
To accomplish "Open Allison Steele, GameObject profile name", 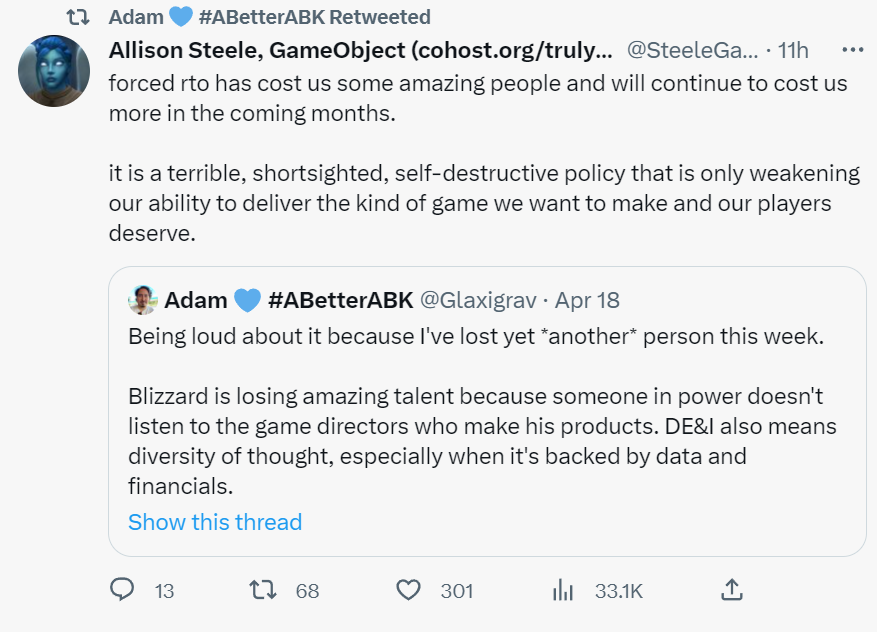I will click(x=359, y=49).
